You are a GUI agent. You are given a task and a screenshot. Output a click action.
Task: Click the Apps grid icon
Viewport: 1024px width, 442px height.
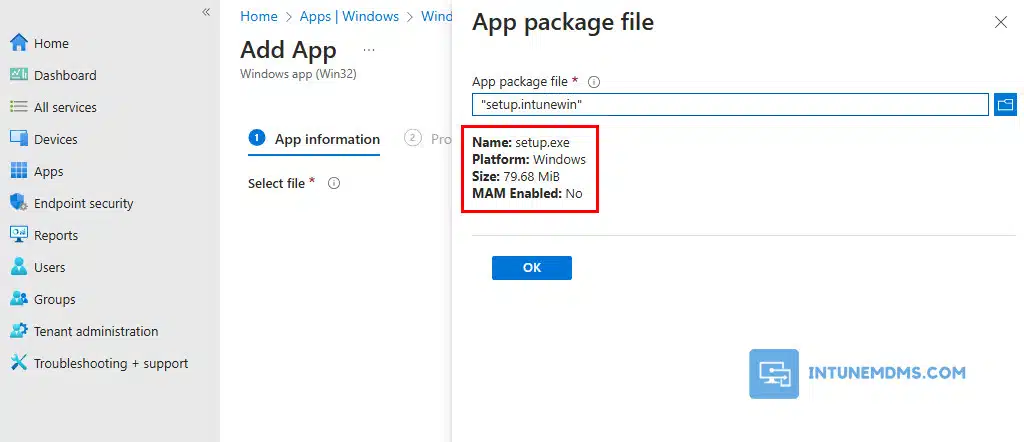tap(18, 171)
